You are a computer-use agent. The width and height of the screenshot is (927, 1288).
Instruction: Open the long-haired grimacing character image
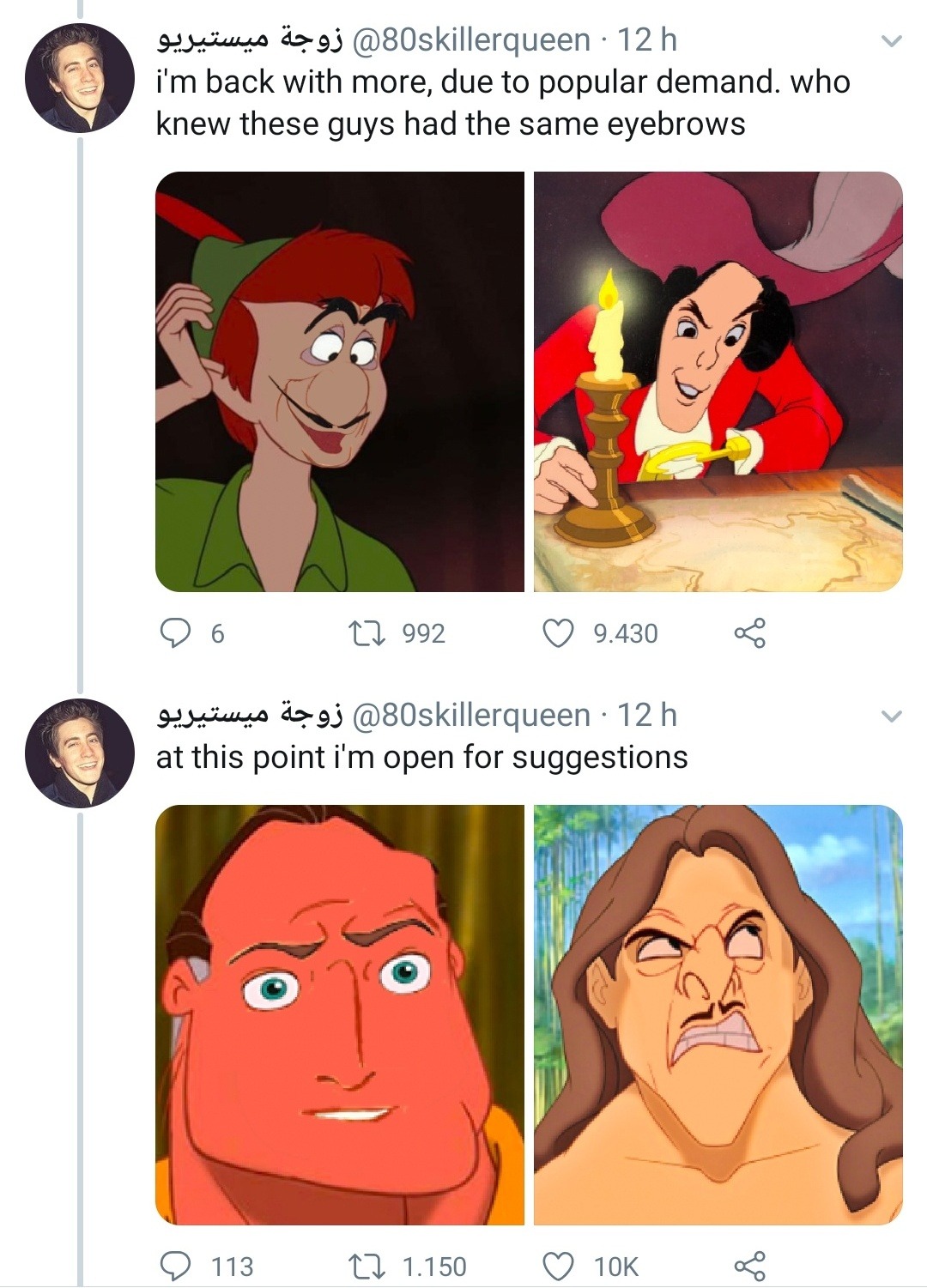[x=718, y=1014]
